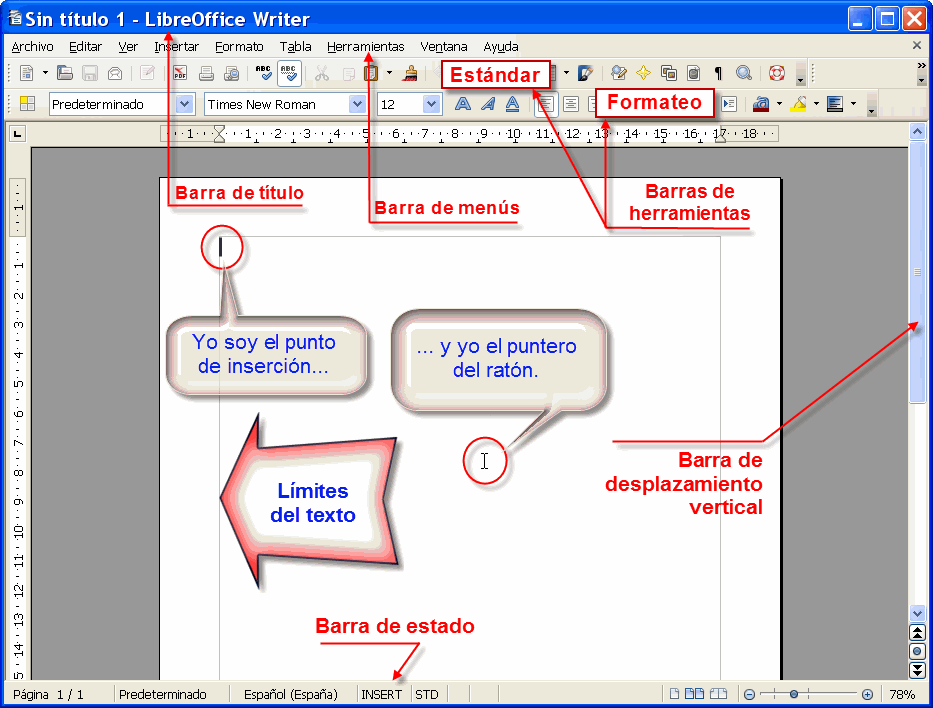The width and height of the screenshot is (933, 708).
Task: Send document as e-mail envelope icon
Action: (115, 73)
